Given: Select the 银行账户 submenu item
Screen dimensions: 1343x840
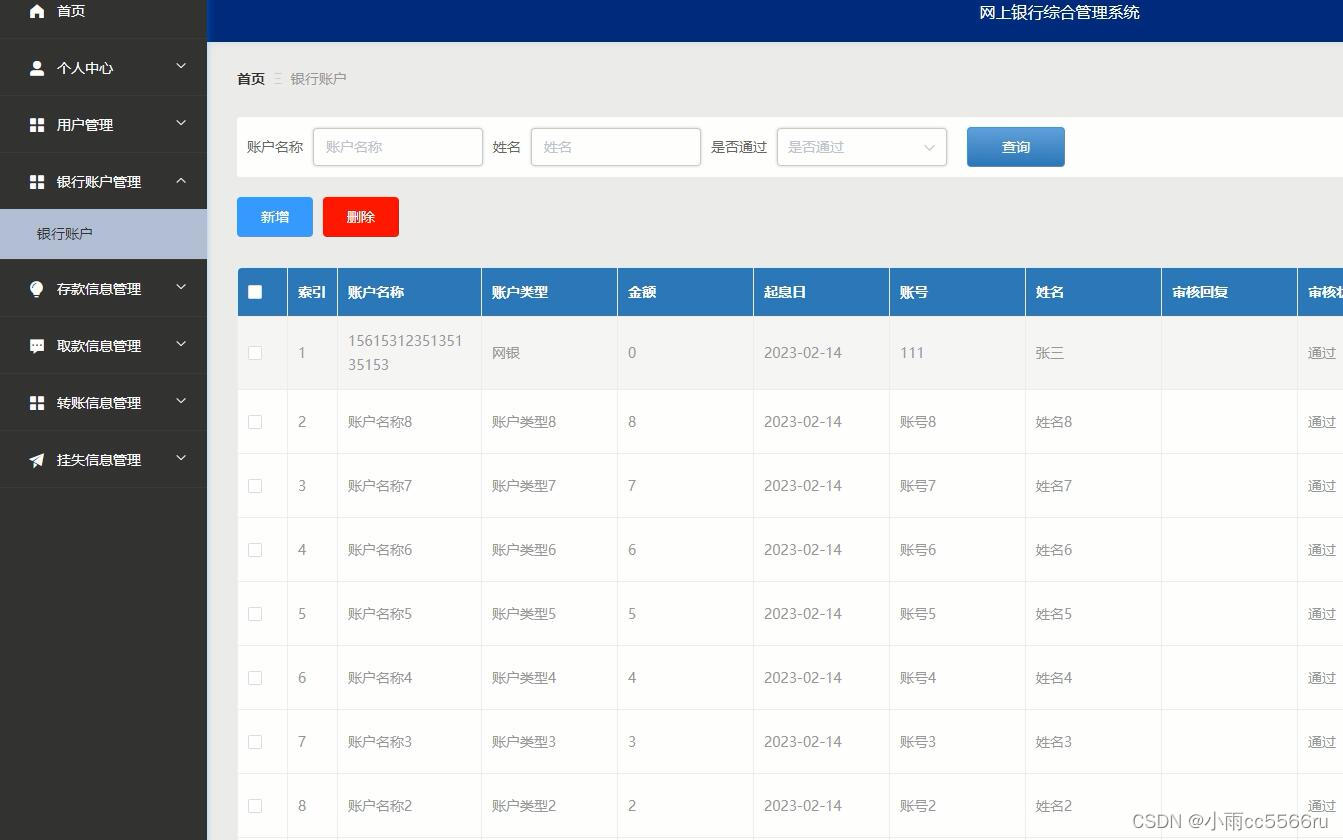Looking at the screenshot, I should 103,234.
